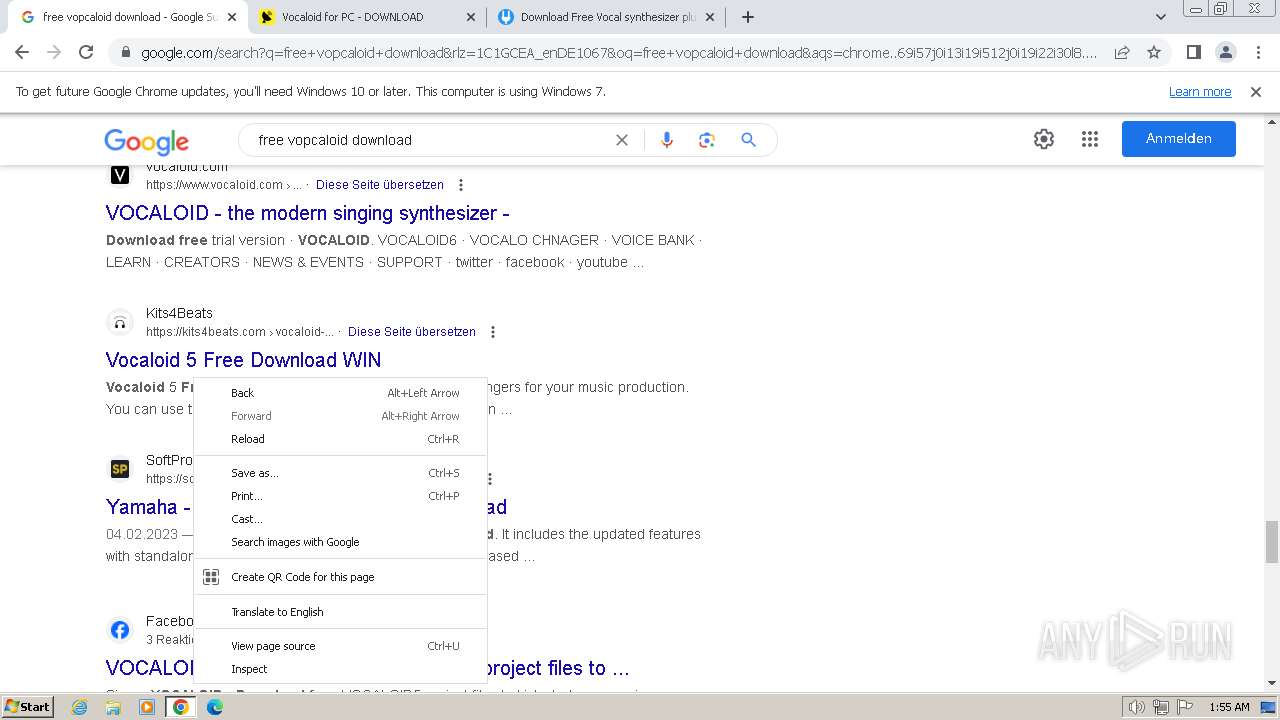Open Microsoft Edge from the taskbar

click(x=214, y=707)
